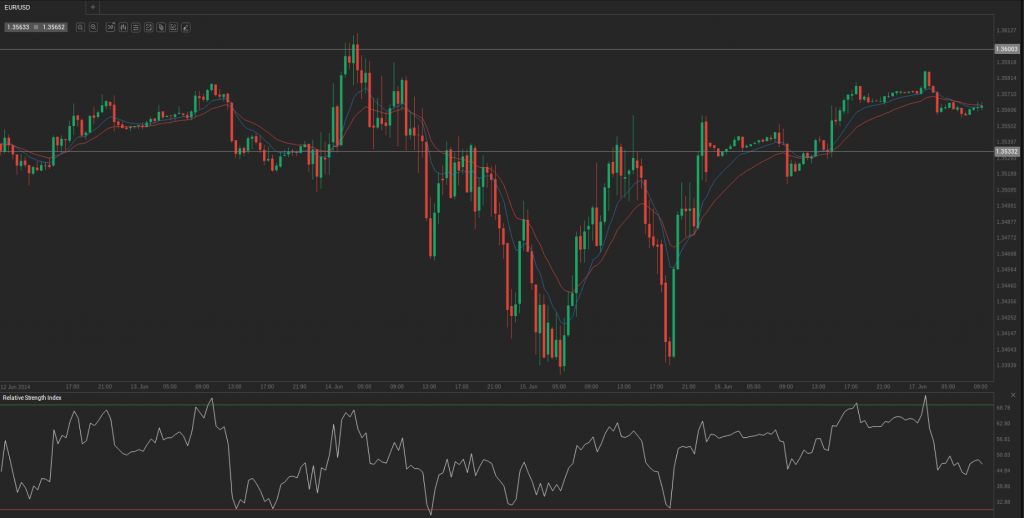1024x518 pixels.
Task: Click the ask price 1.35652 button
Action: (54, 27)
